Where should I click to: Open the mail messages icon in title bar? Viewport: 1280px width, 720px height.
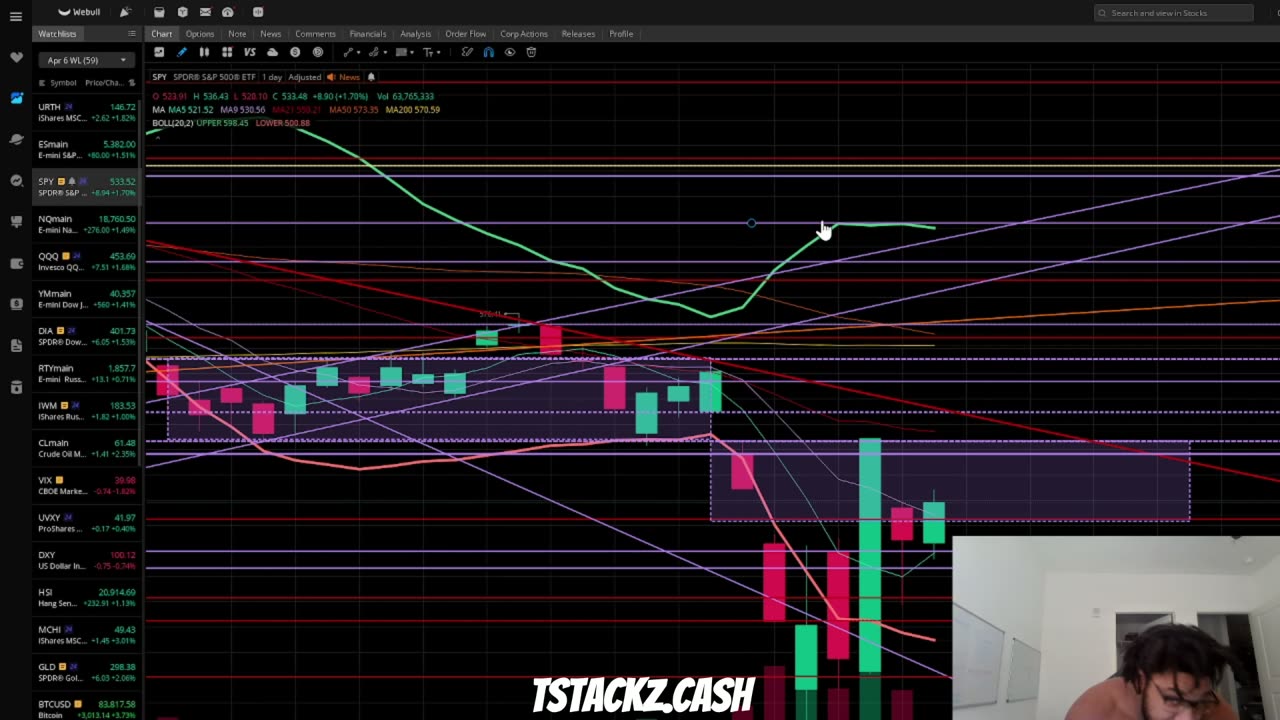(x=205, y=12)
